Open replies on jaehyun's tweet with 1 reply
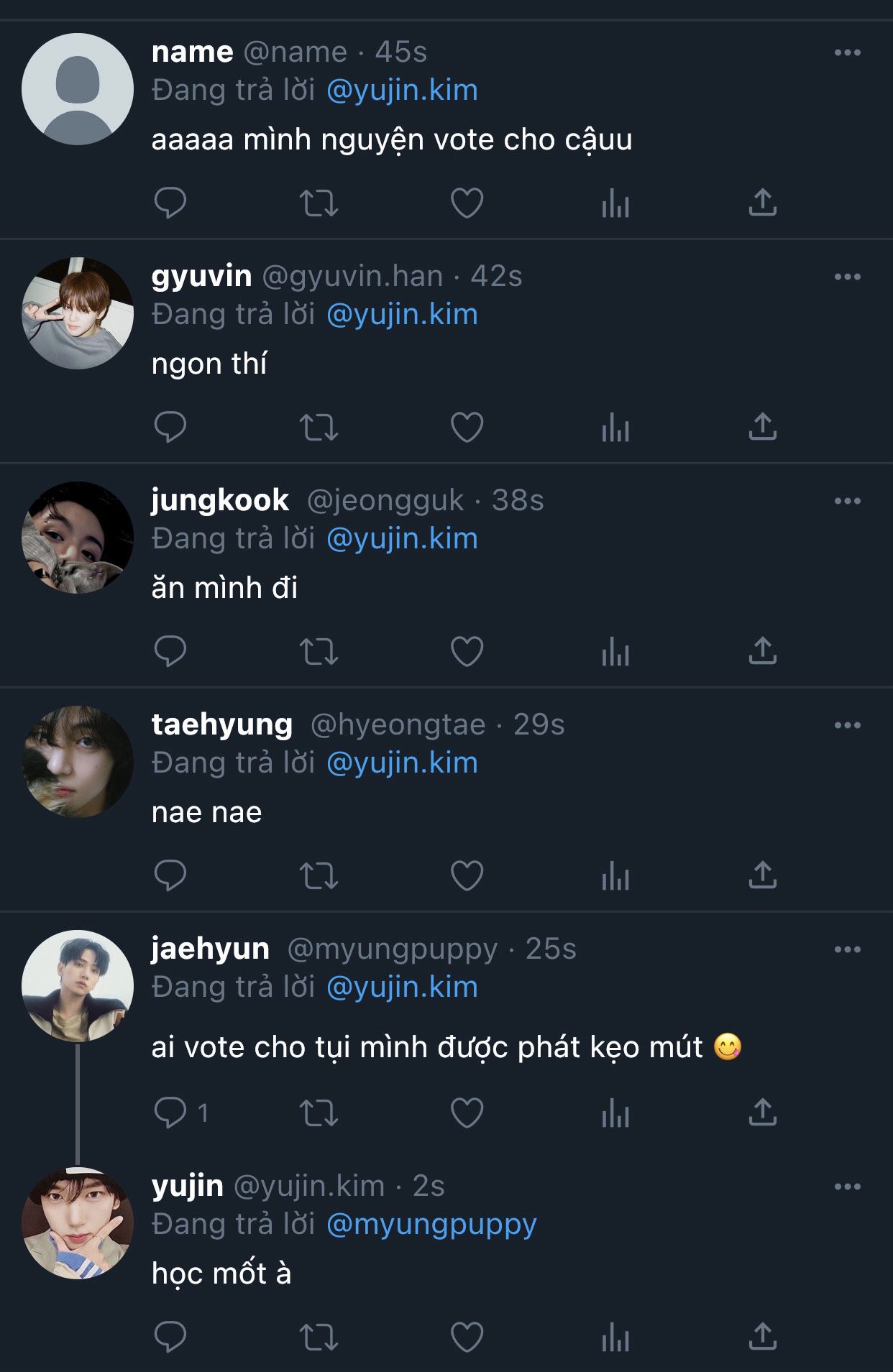This screenshot has height=1372, width=893. (170, 1113)
